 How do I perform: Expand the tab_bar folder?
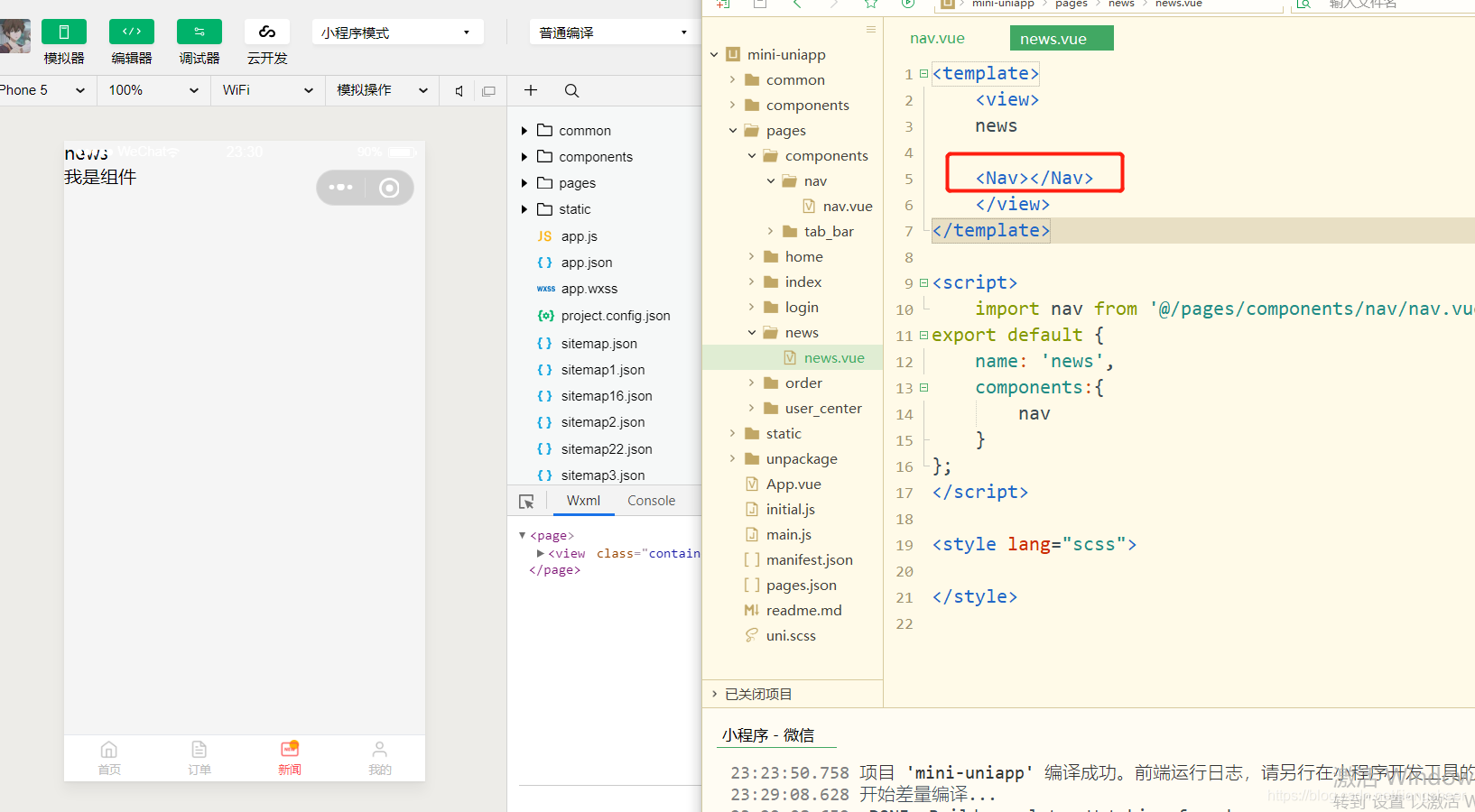click(x=770, y=232)
